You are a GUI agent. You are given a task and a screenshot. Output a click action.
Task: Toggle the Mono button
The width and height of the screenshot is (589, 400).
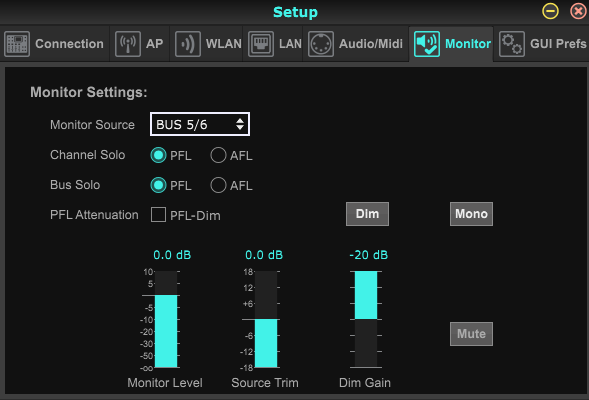tap(471, 214)
